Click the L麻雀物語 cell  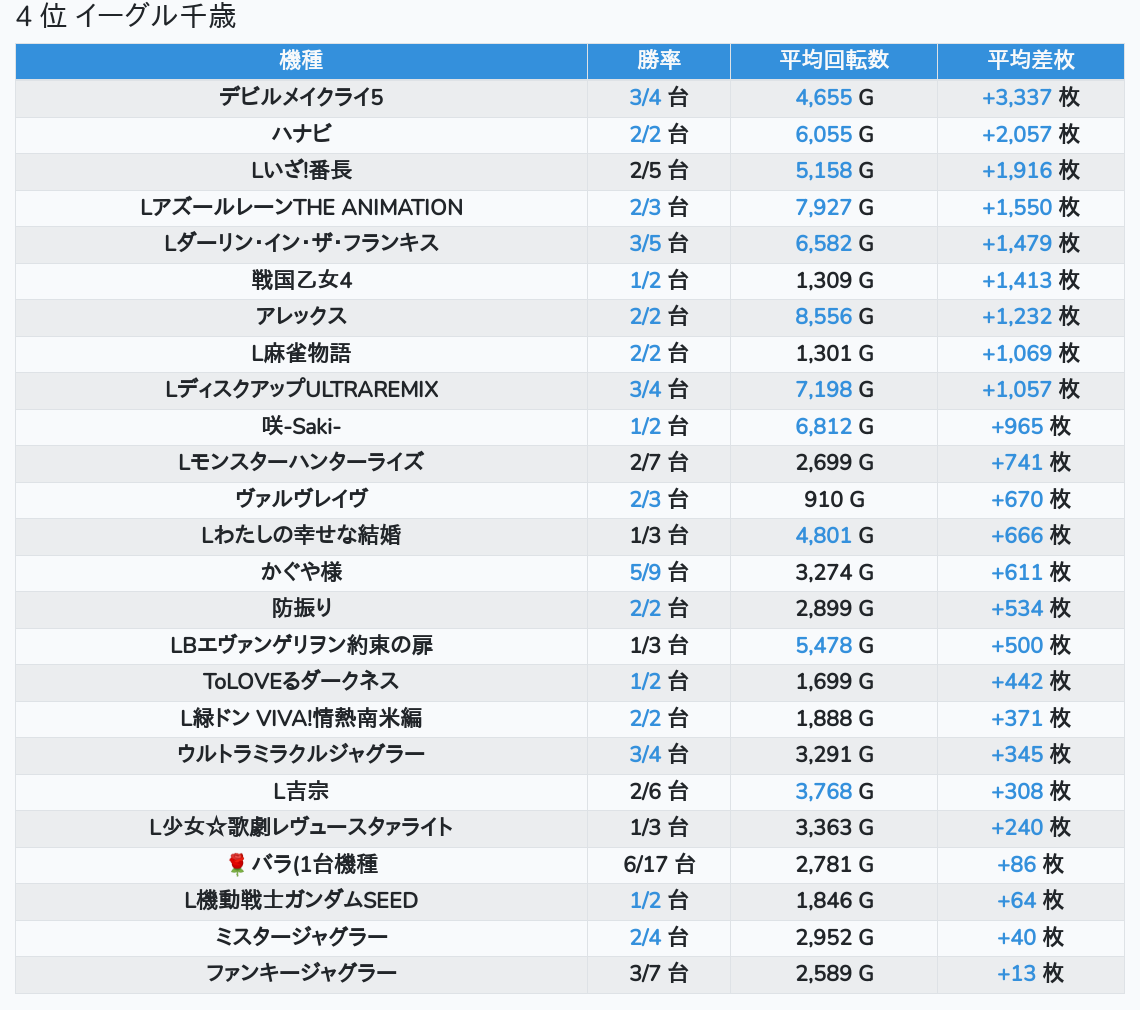pos(301,353)
